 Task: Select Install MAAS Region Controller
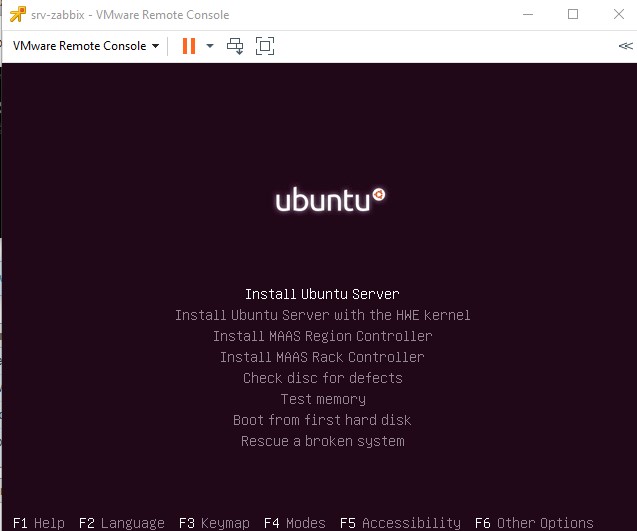pos(323,336)
